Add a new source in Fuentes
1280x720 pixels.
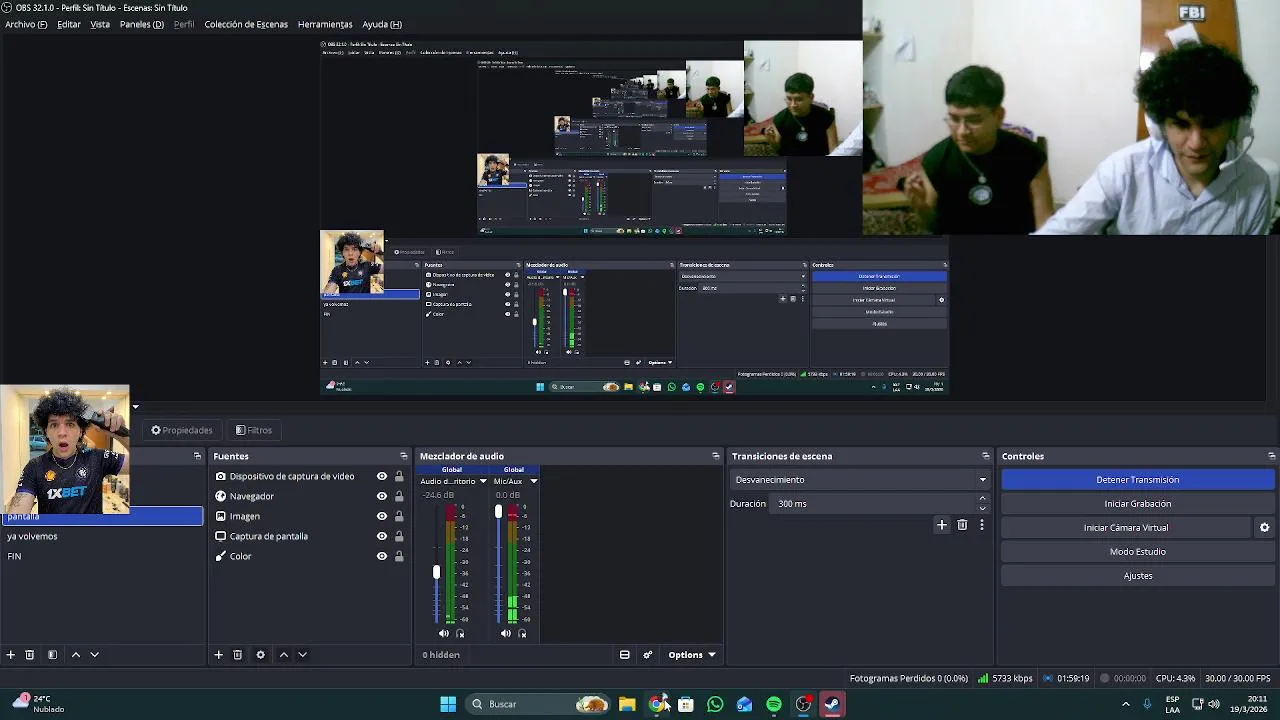click(218, 654)
